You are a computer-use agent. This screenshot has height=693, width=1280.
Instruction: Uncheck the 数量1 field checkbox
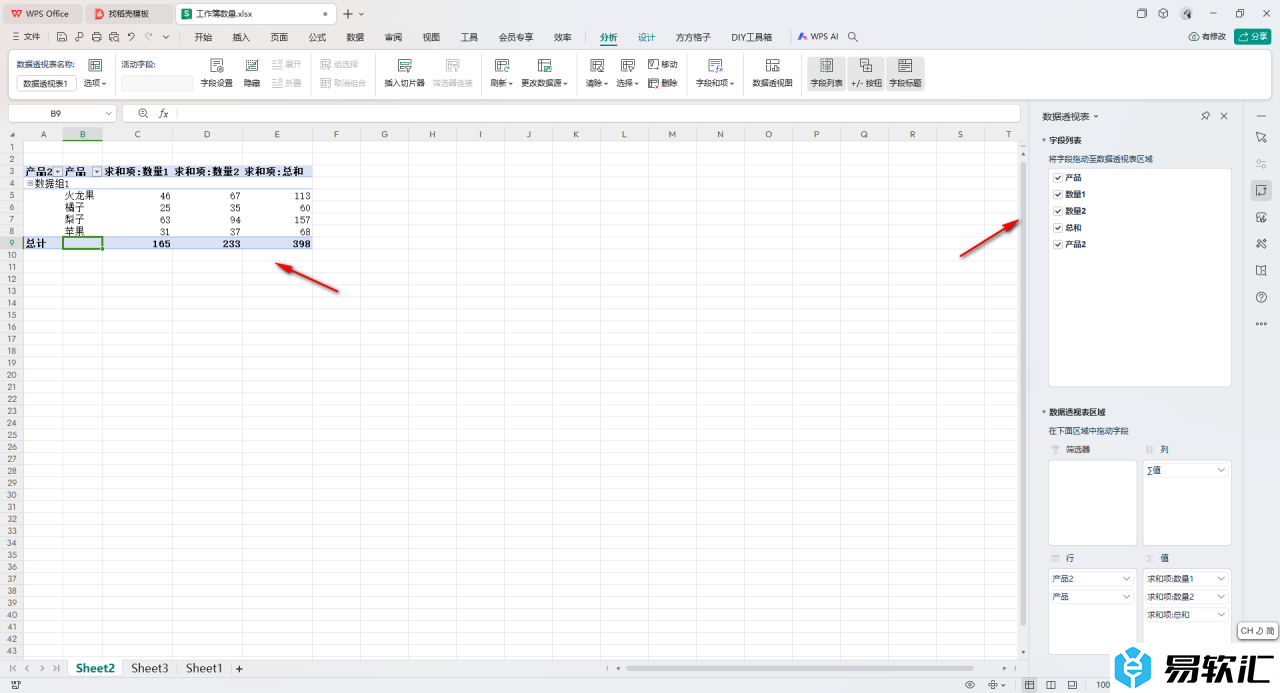(x=1058, y=194)
